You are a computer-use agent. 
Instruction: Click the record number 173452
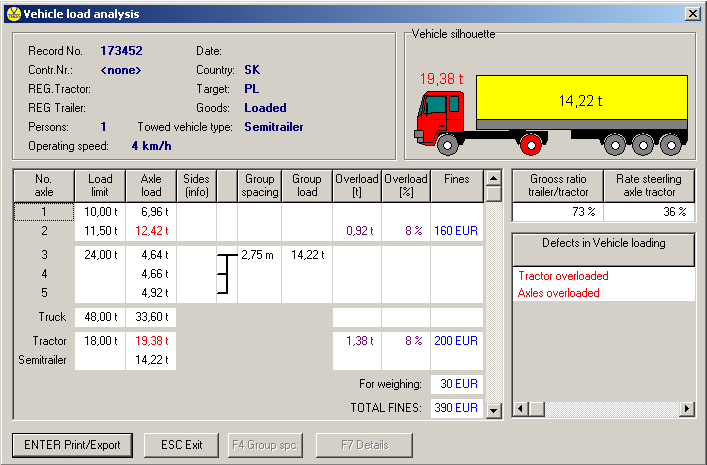coord(121,51)
